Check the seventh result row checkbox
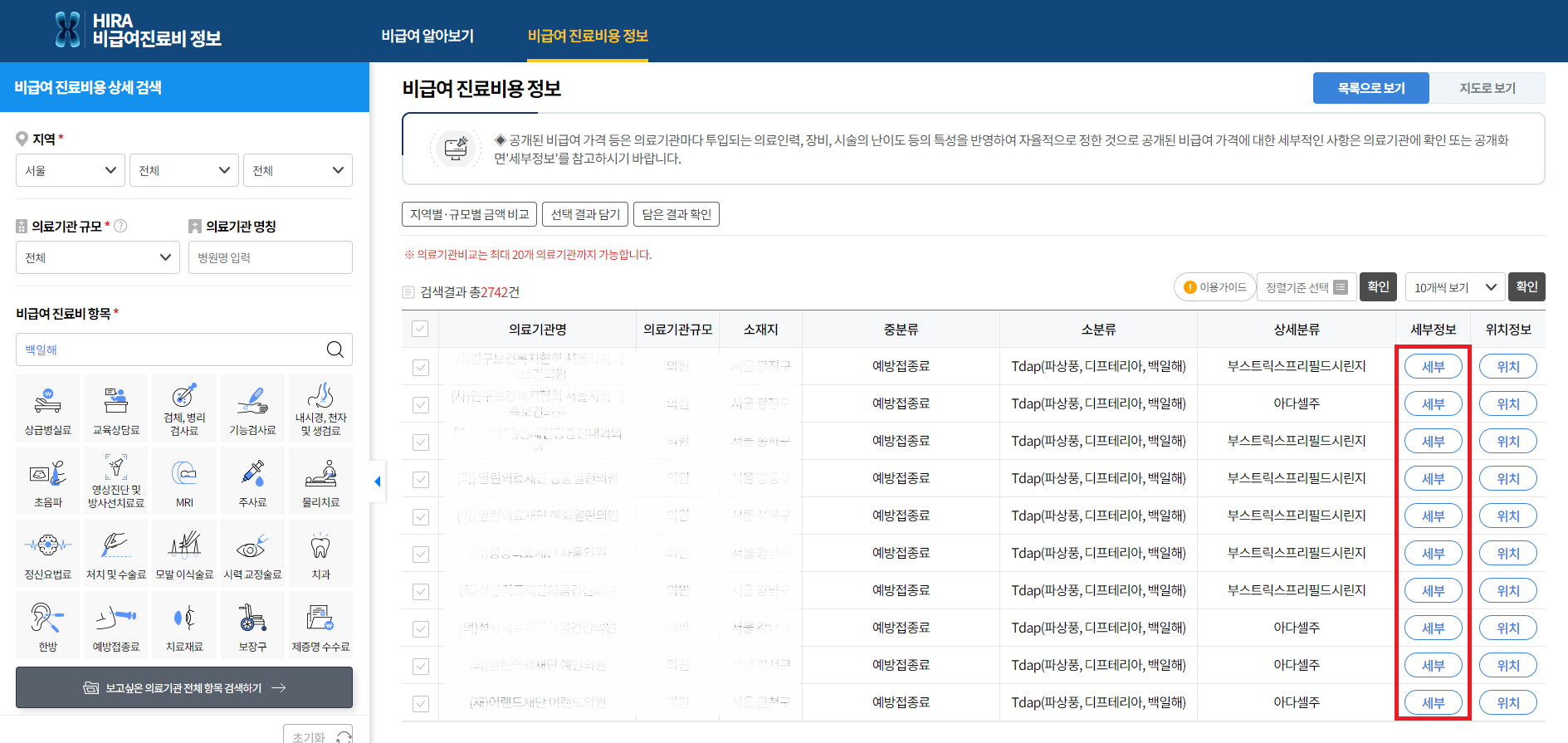1568x743 pixels. (421, 591)
